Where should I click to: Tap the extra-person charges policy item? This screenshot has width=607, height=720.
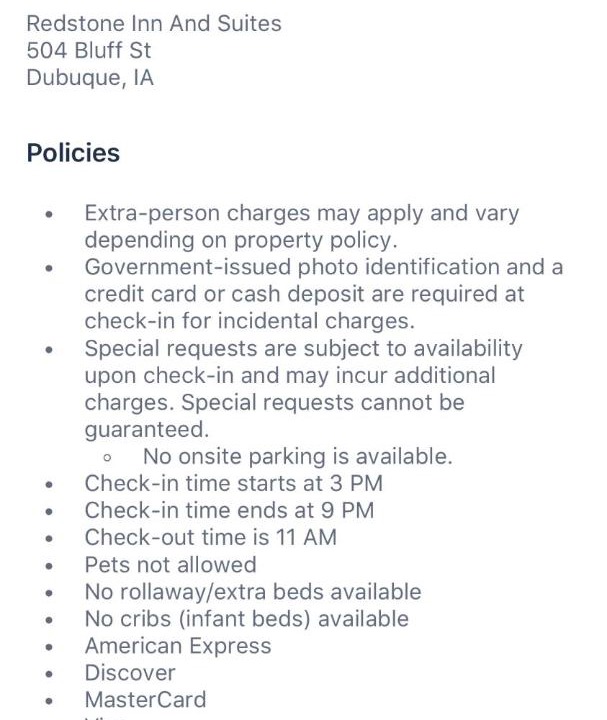point(302,226)
